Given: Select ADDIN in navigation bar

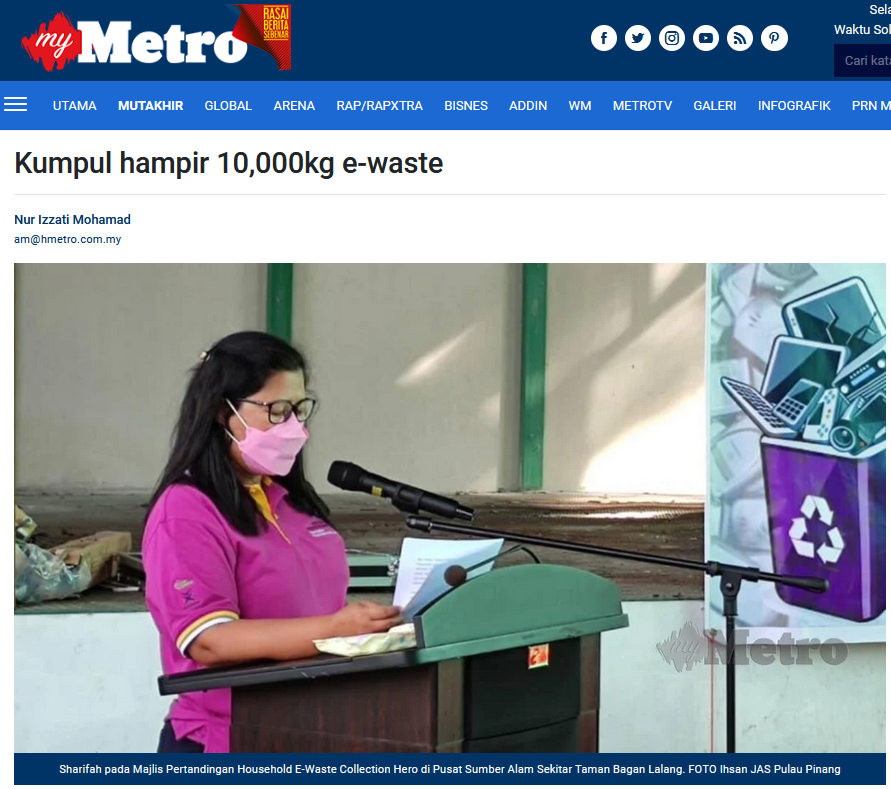Looking at the screenshot, I should tap(528, 106).
